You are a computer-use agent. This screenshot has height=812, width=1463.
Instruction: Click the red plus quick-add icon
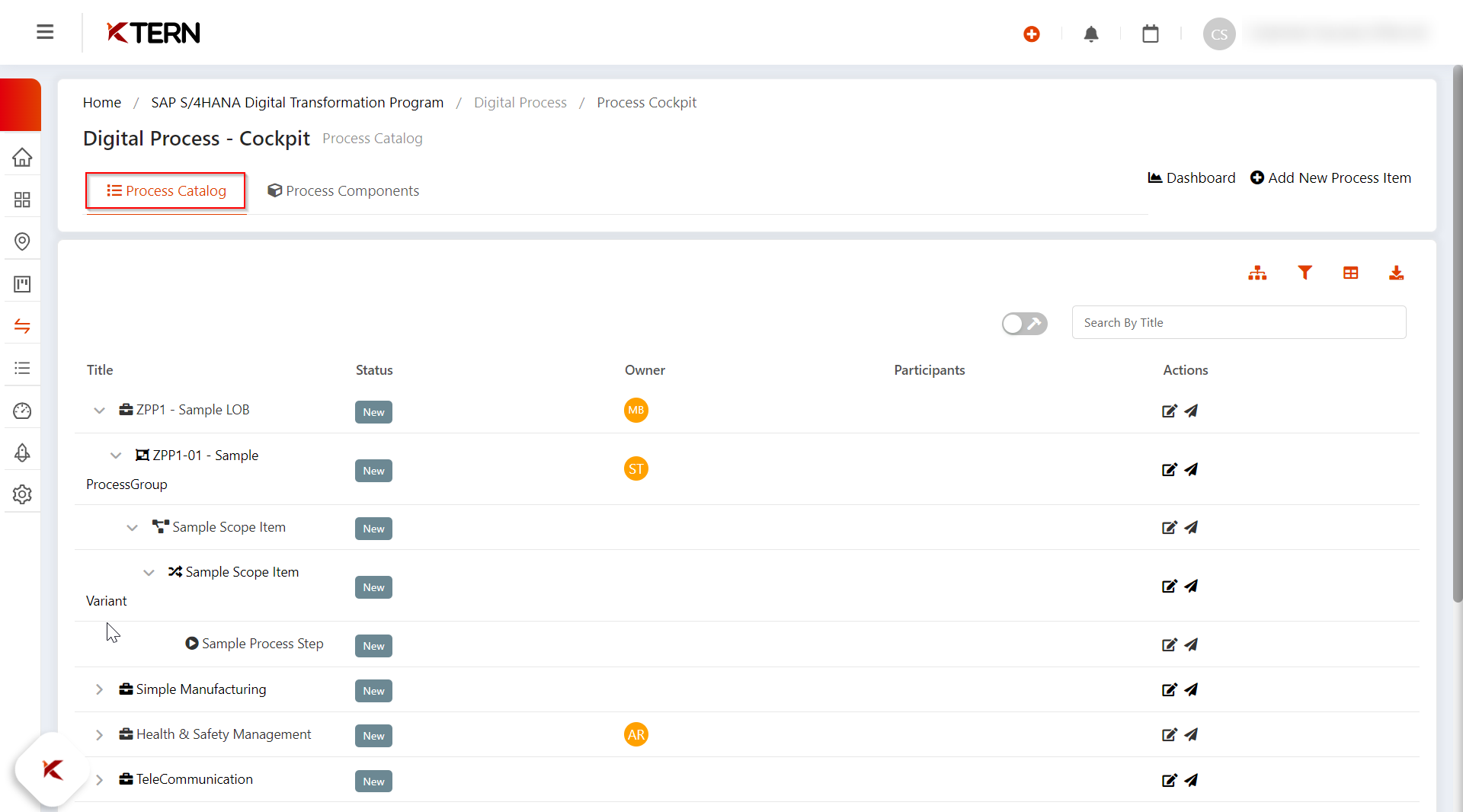pos(1032,34)
